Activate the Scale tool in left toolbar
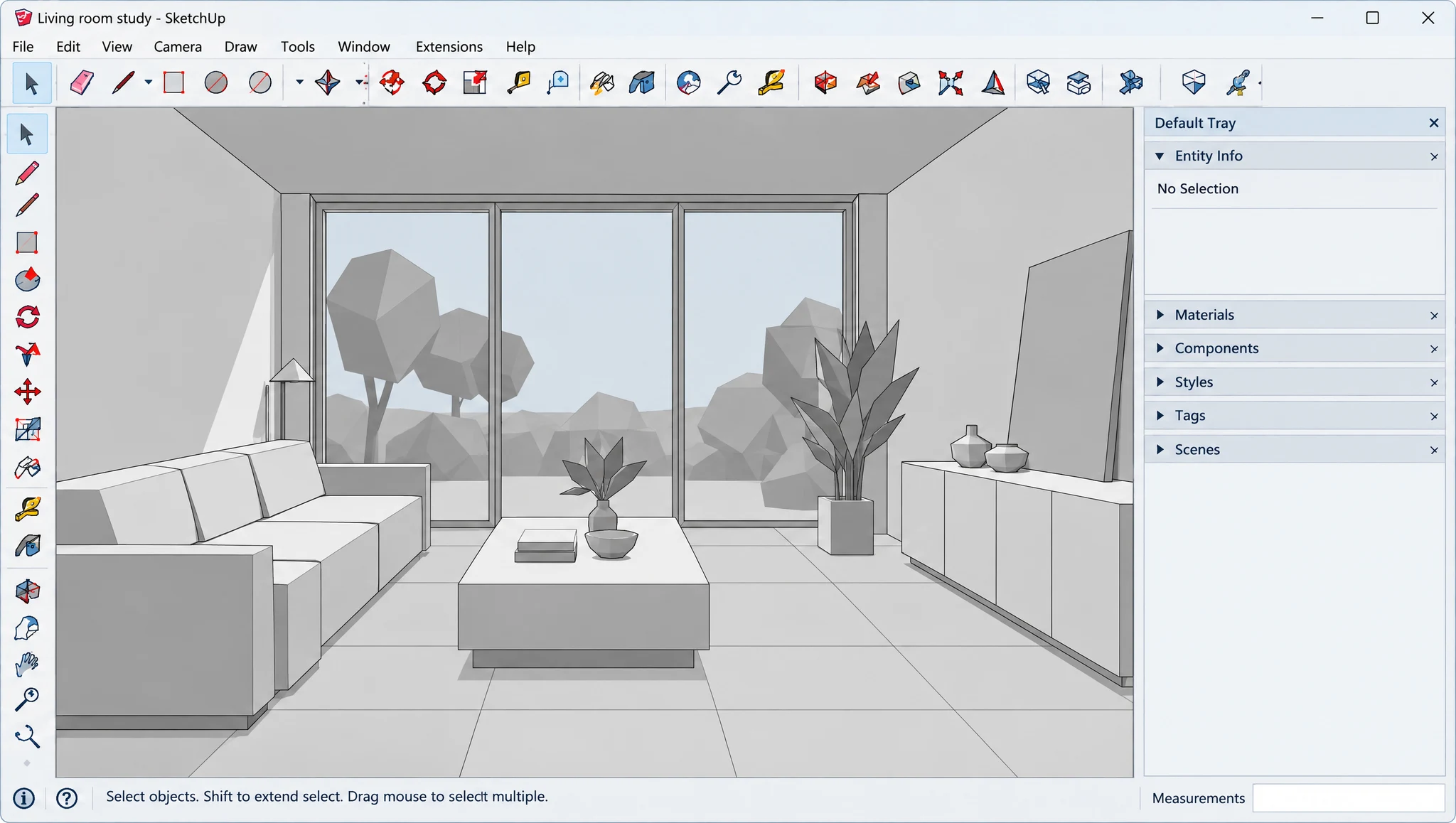 [x=27, y=429]
